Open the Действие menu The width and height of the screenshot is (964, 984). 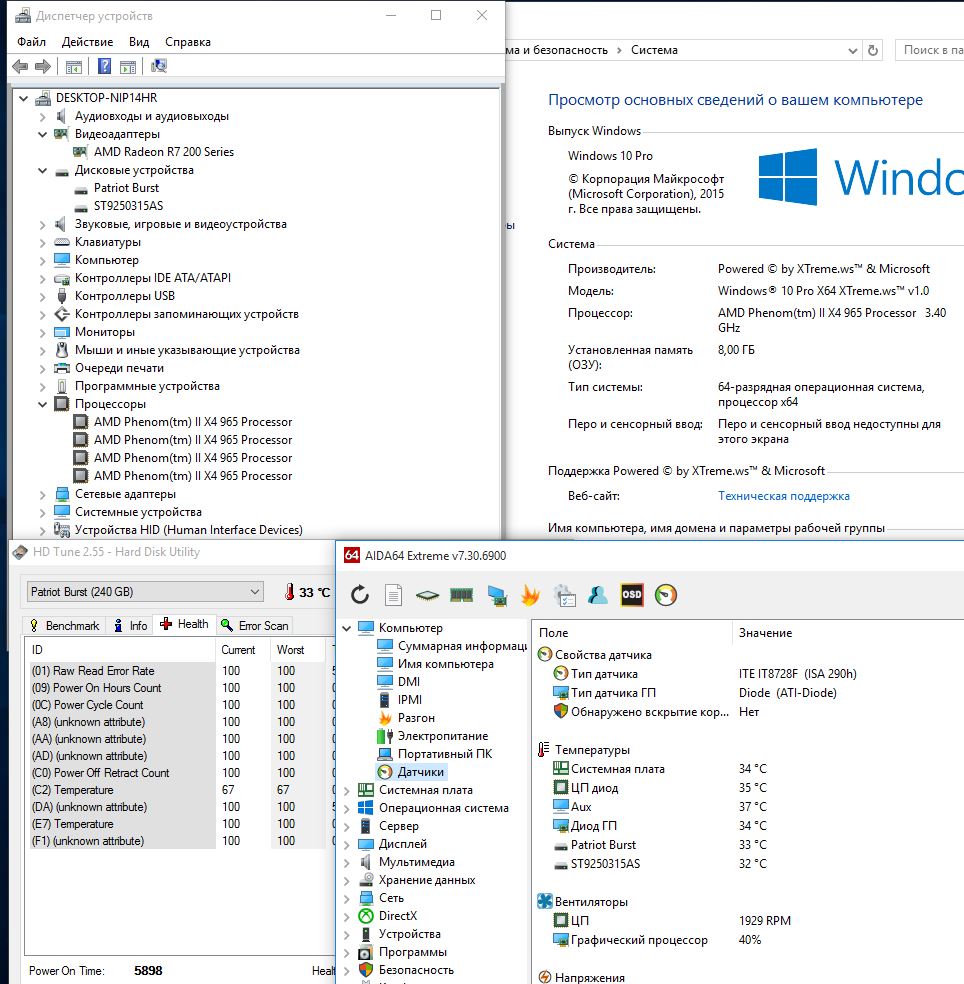[x=87, y=42]
